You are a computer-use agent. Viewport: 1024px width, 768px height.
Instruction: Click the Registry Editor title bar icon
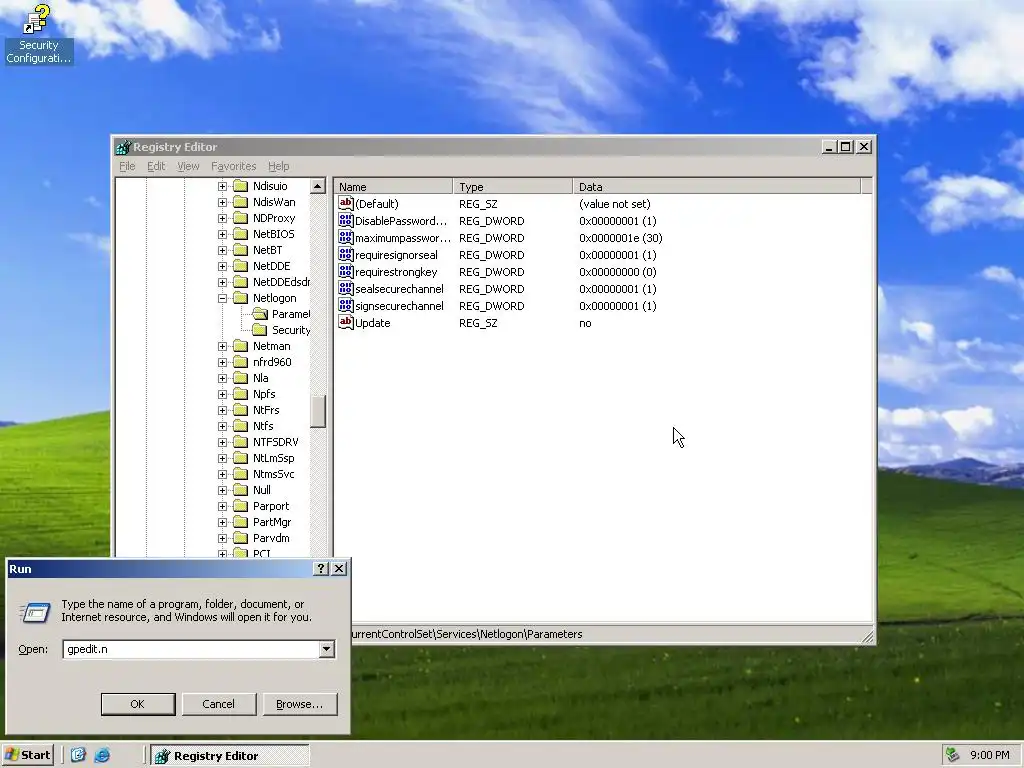123,147
